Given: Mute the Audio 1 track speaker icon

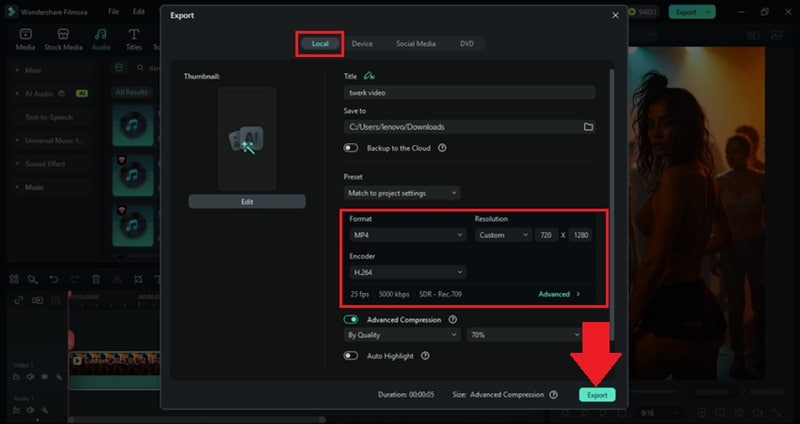Looking at the screenshot, I should [x=30, y=410].
